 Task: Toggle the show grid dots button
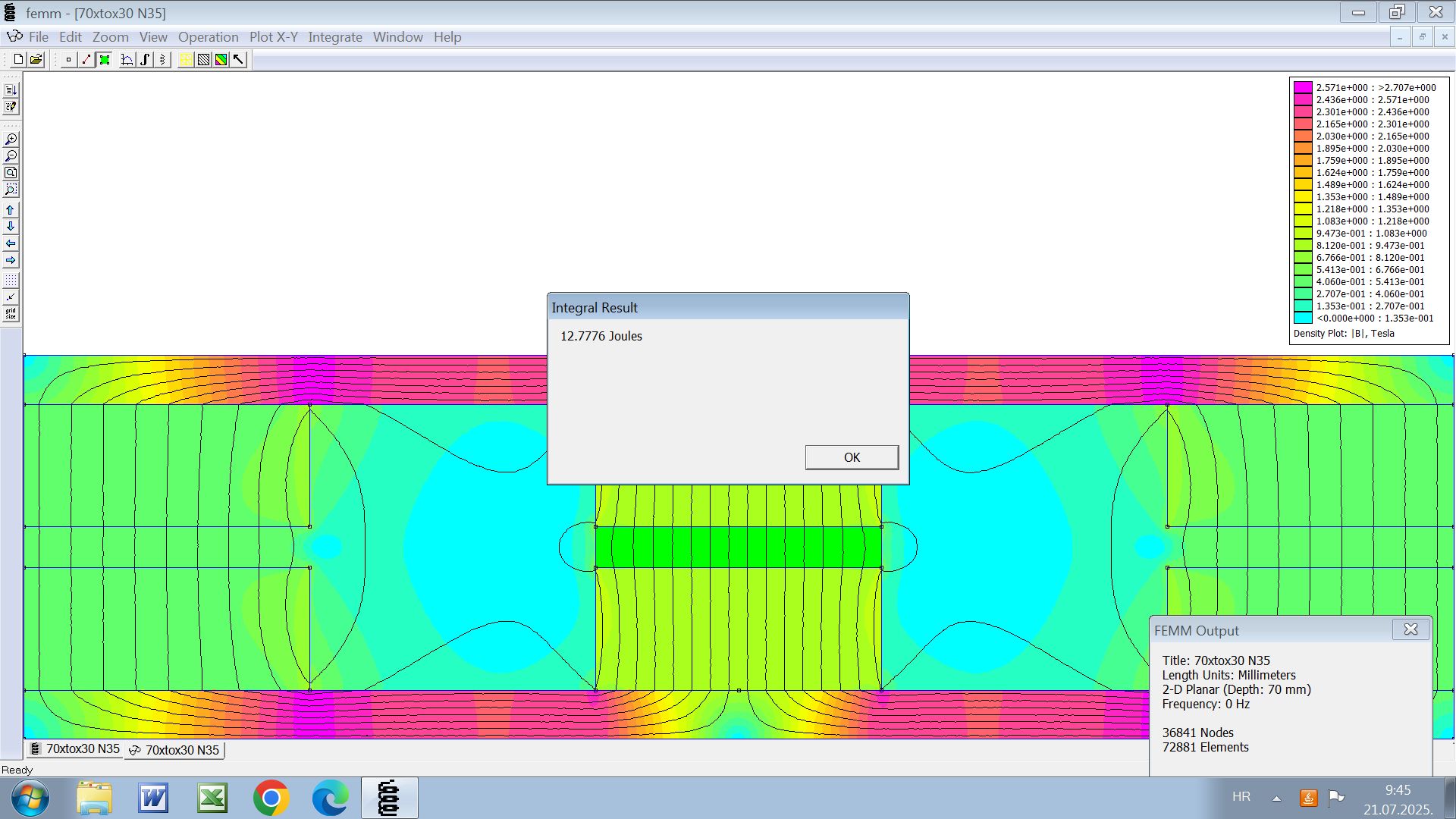point(11,281)
